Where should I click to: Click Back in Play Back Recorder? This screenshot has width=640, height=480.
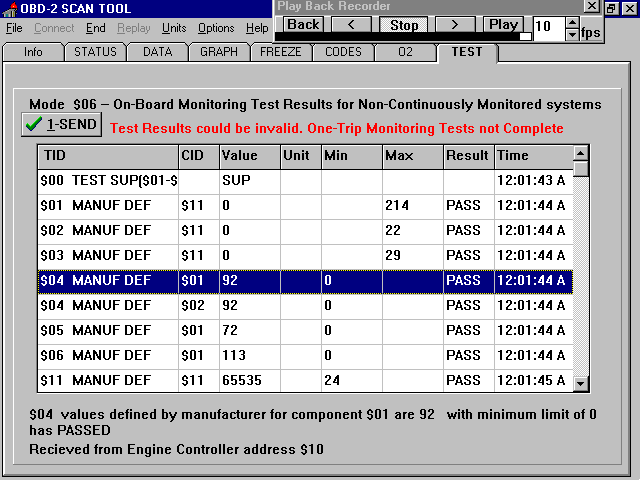[303, 24]
